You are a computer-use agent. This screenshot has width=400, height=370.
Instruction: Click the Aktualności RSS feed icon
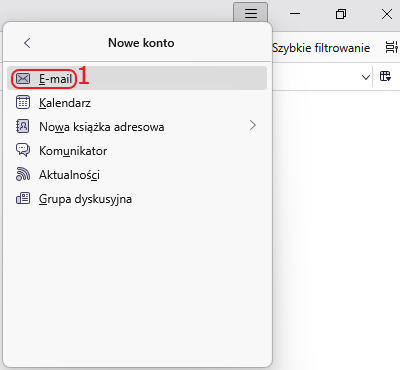point(23,174)
